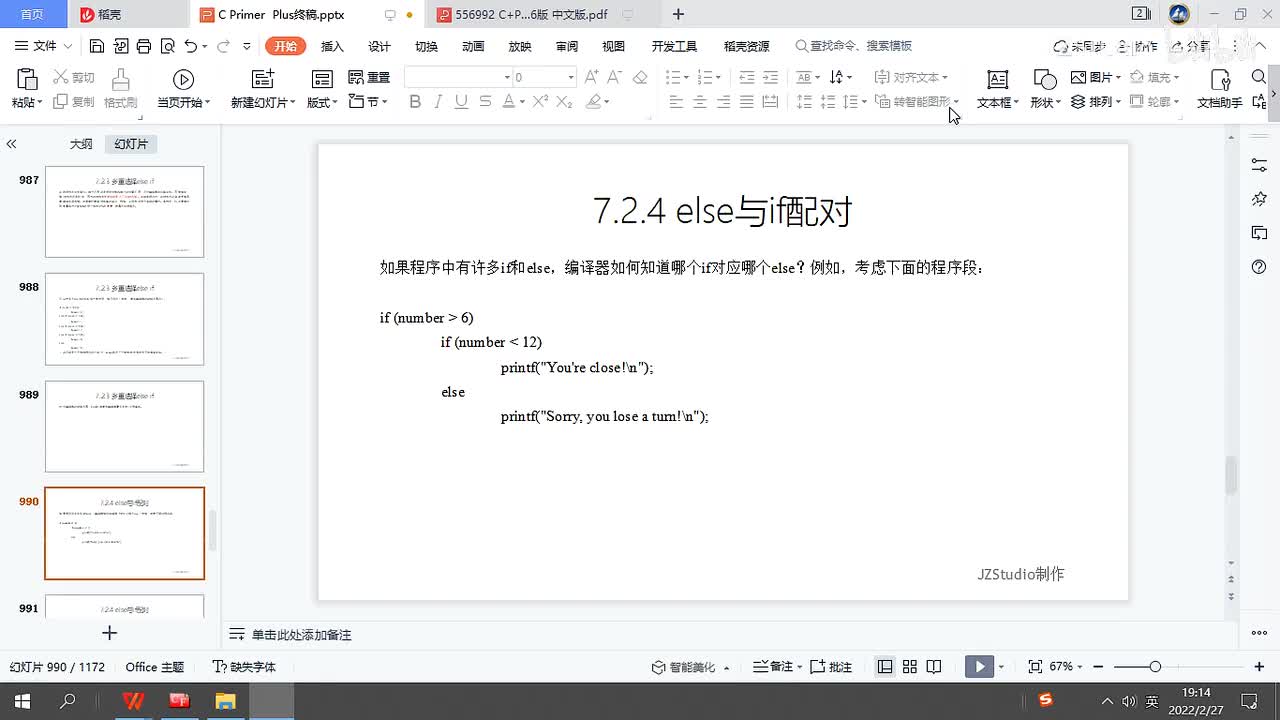This screenshot has height=720, width=1280.
Task: Click the Comments (批注) button in status bar
Action: pos(830,667)
